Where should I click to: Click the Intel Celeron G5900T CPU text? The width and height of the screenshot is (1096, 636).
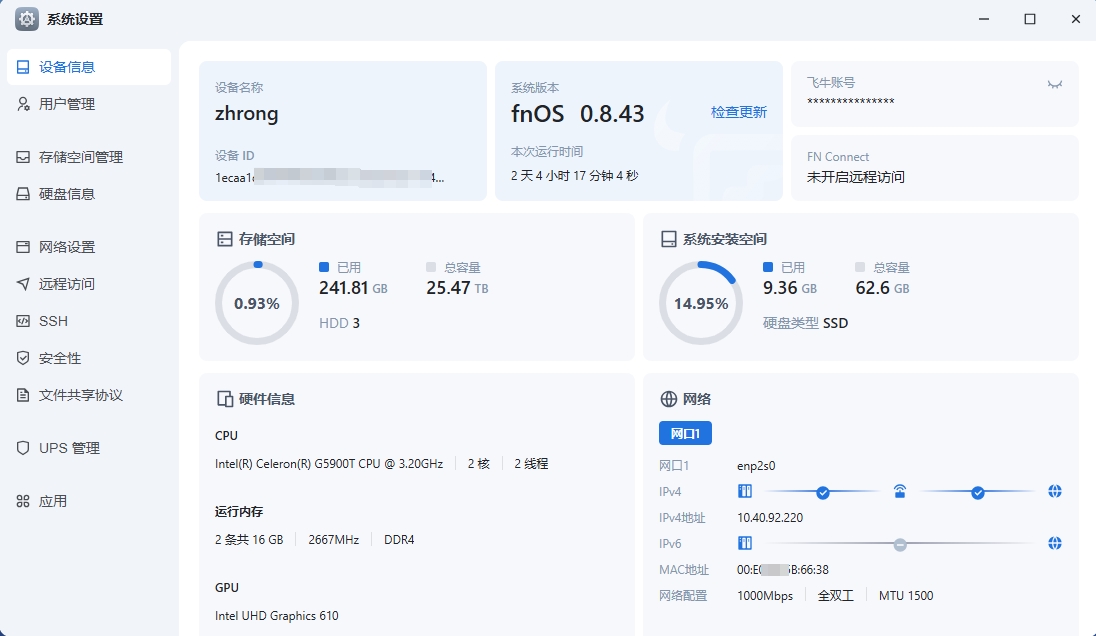(x=329, y=464)
